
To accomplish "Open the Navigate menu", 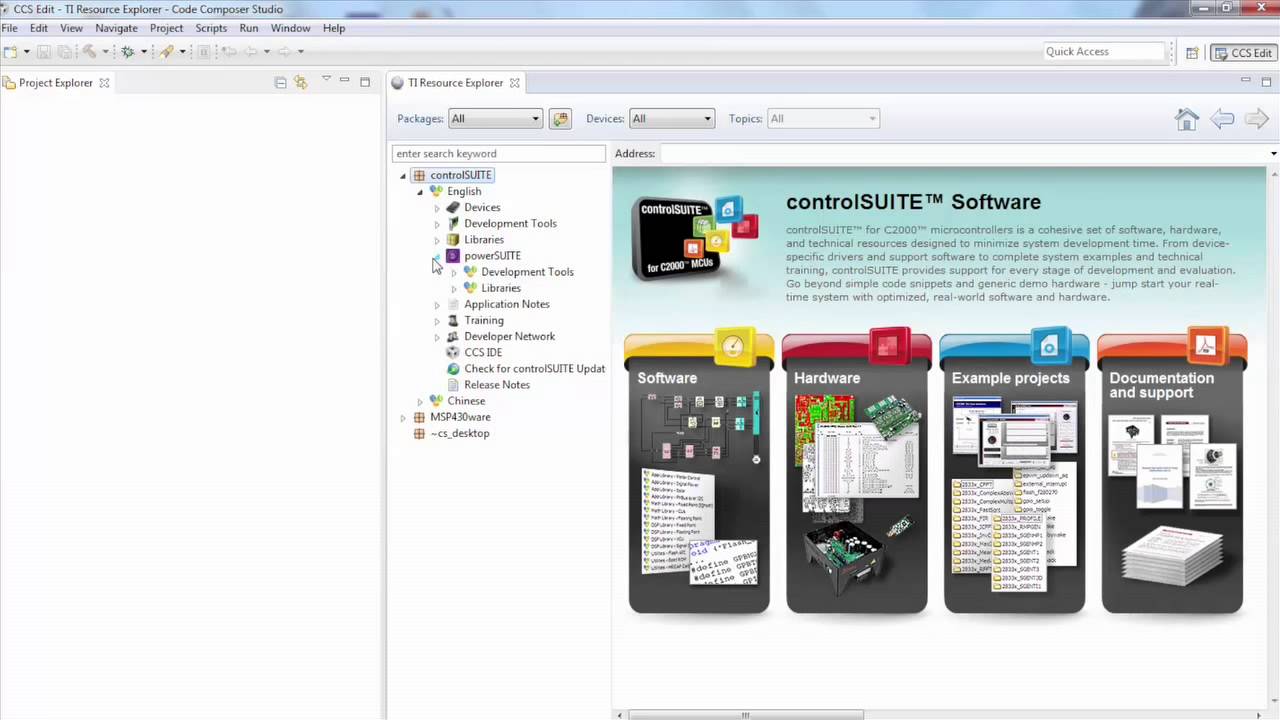I will point(116,28).
